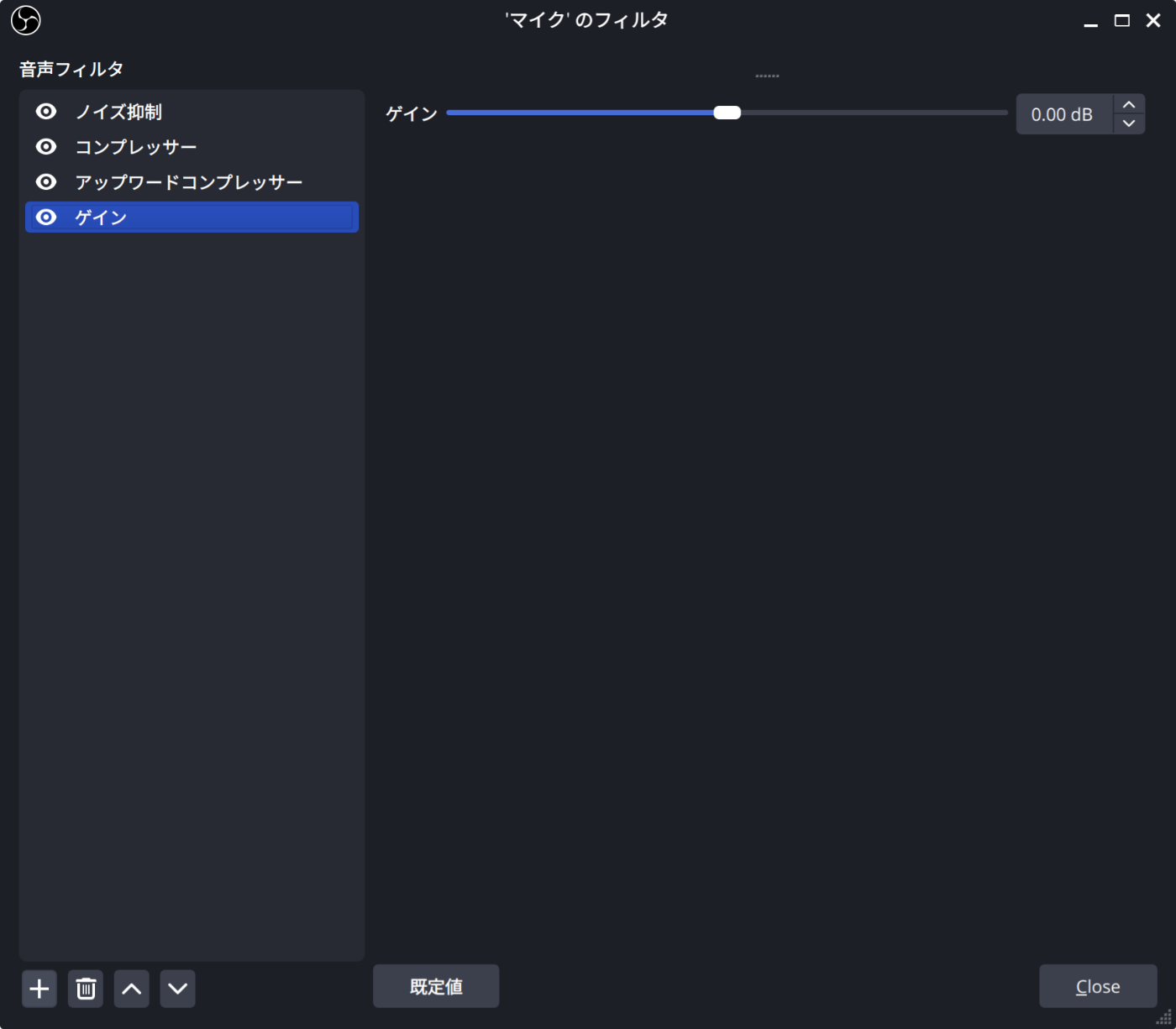
Task: Click the 0.00 dB gain value field
Action: tap(1064, 114)
